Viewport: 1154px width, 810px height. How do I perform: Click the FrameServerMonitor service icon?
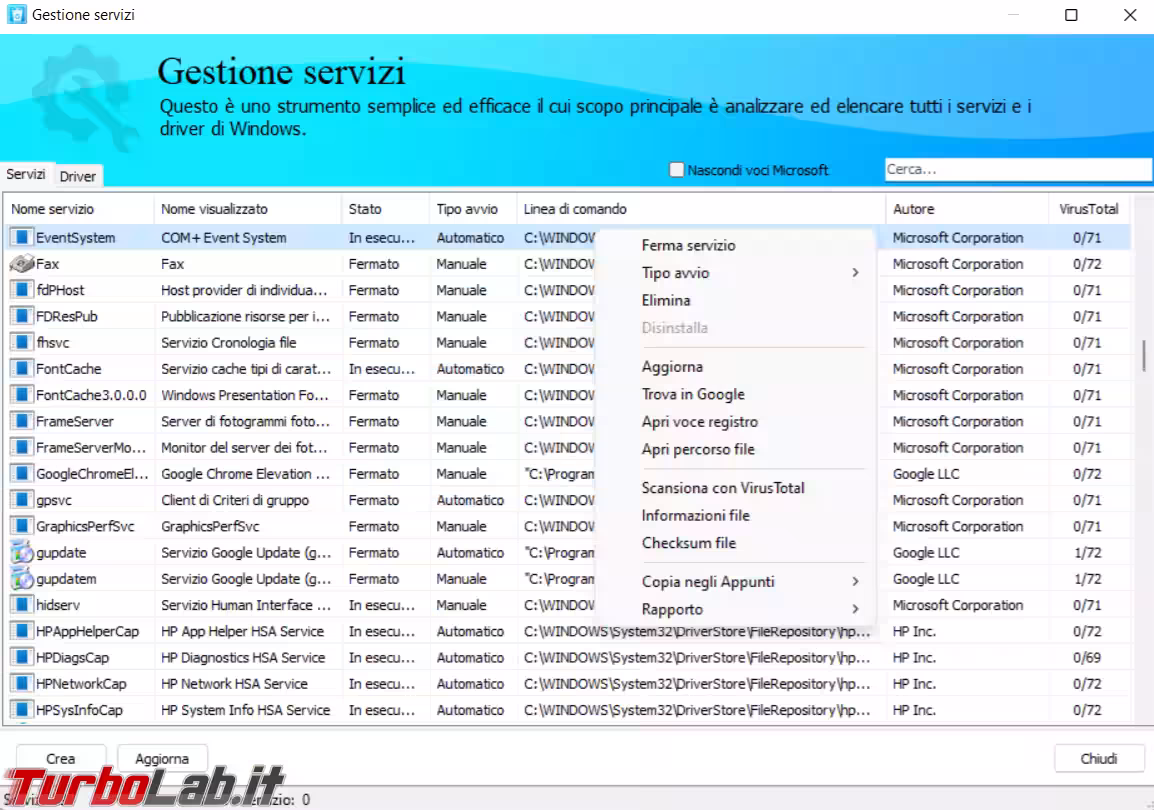21,447
